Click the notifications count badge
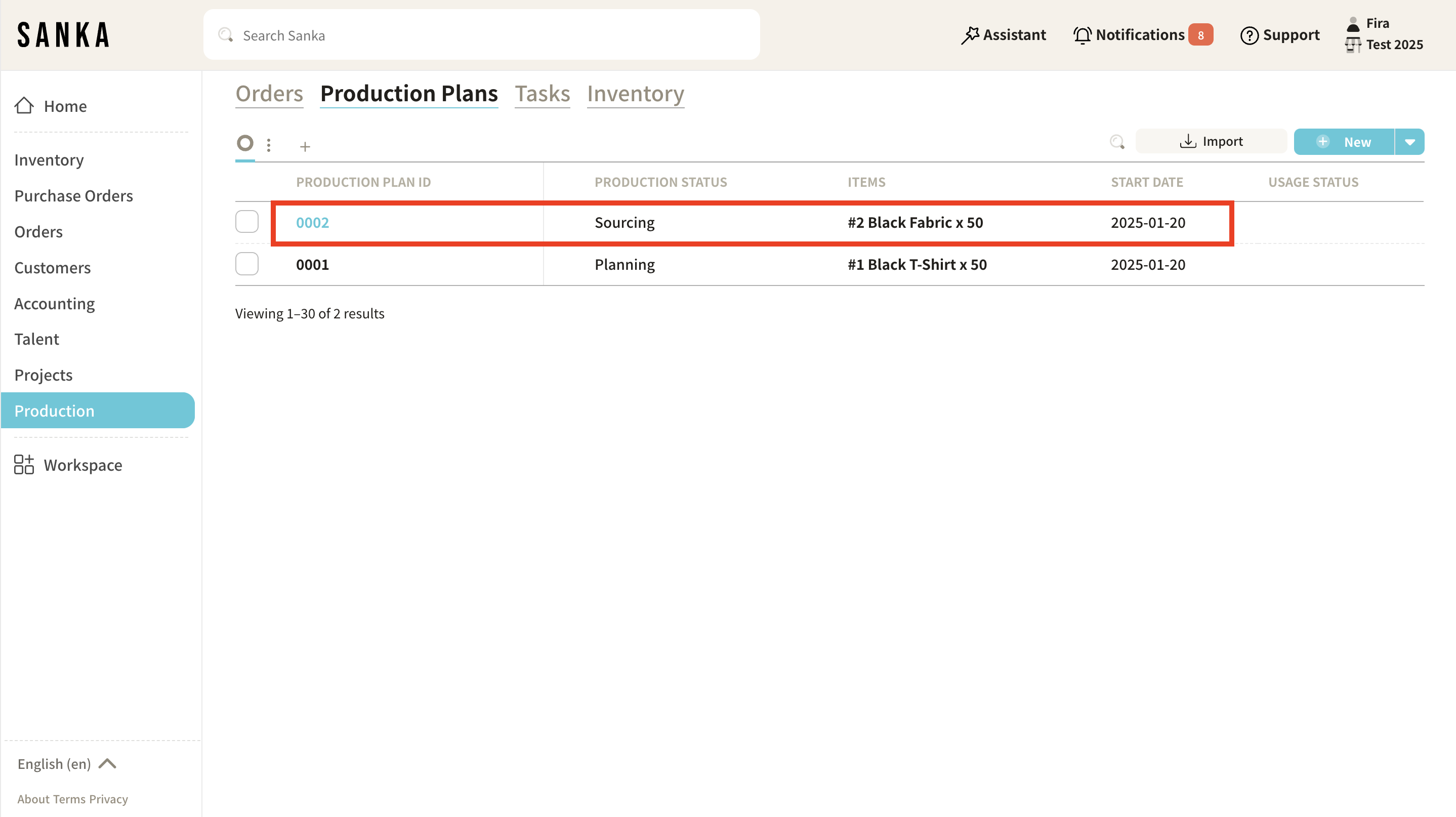1456x817 pixels. [x=1200, y=35]
